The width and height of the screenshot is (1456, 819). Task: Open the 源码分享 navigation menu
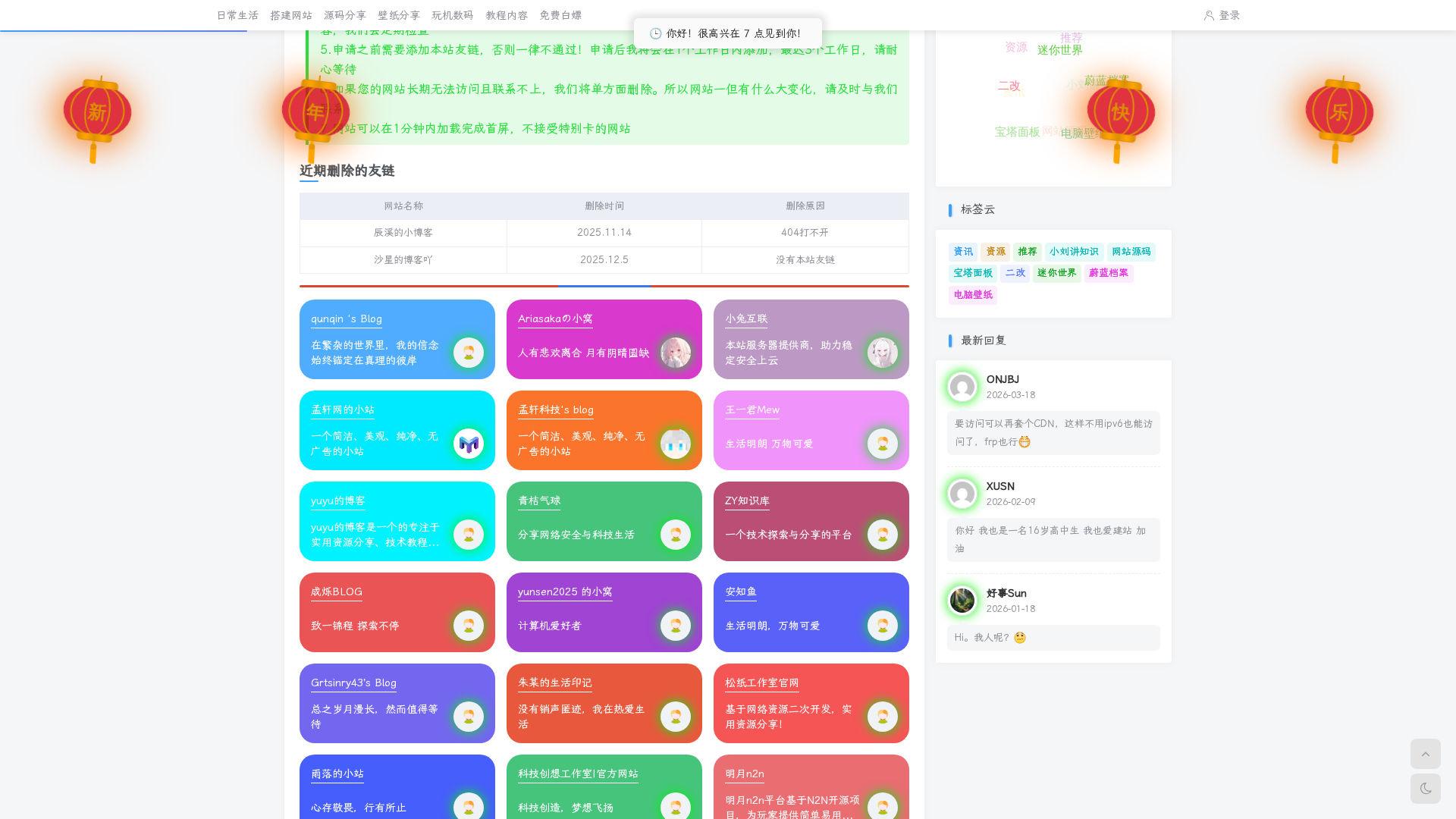click(x=345, y=15)
